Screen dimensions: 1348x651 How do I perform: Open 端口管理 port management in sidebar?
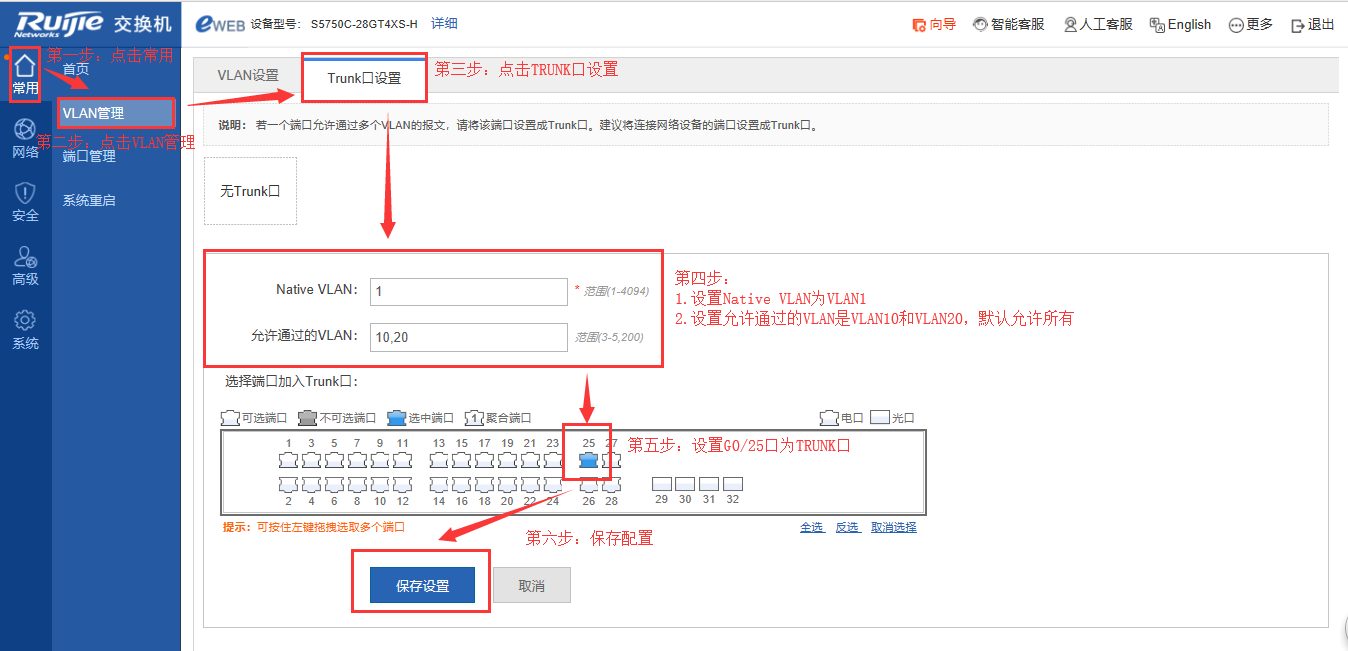[89, 157]
